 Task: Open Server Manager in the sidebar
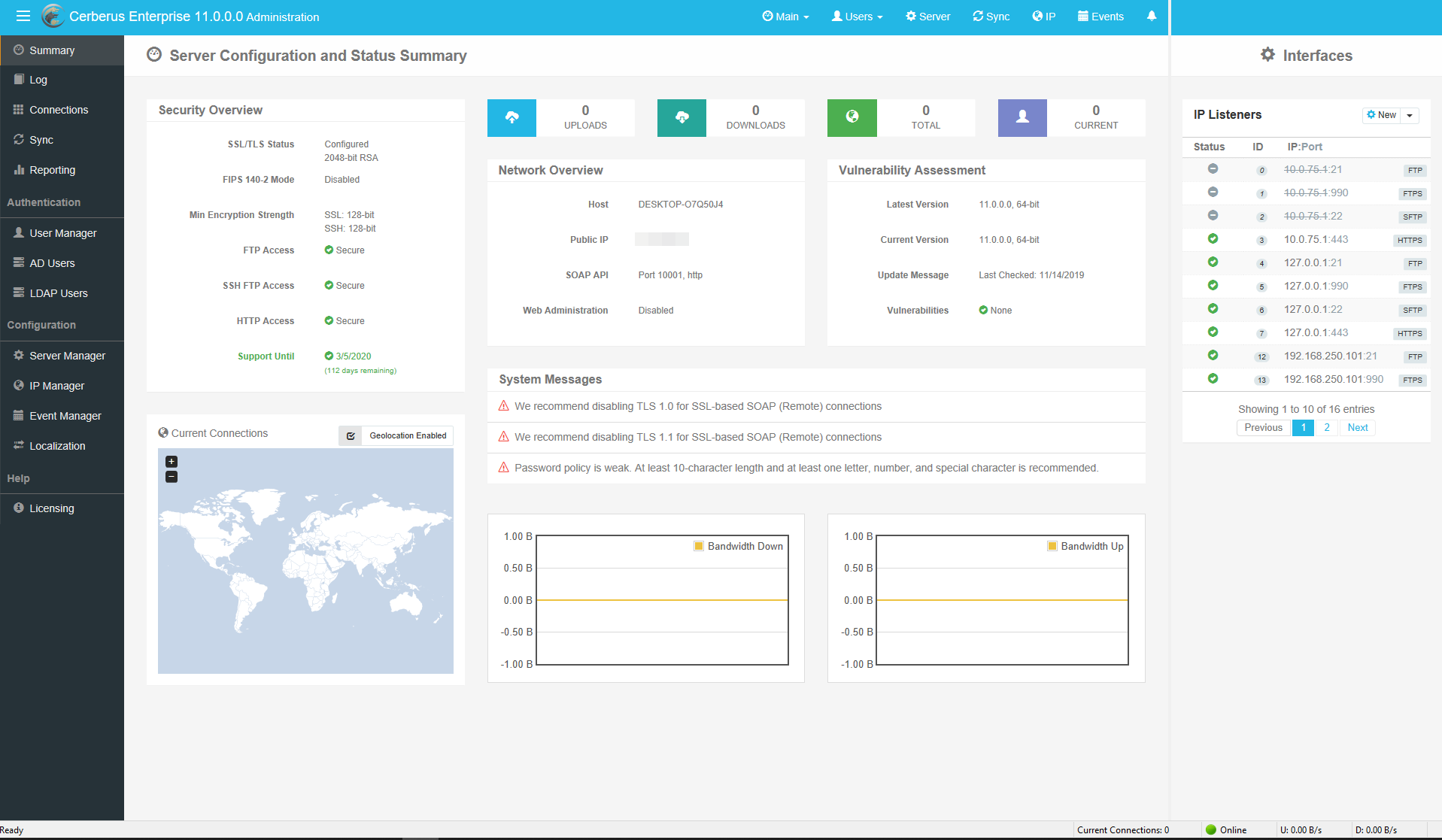pos(62,356)
